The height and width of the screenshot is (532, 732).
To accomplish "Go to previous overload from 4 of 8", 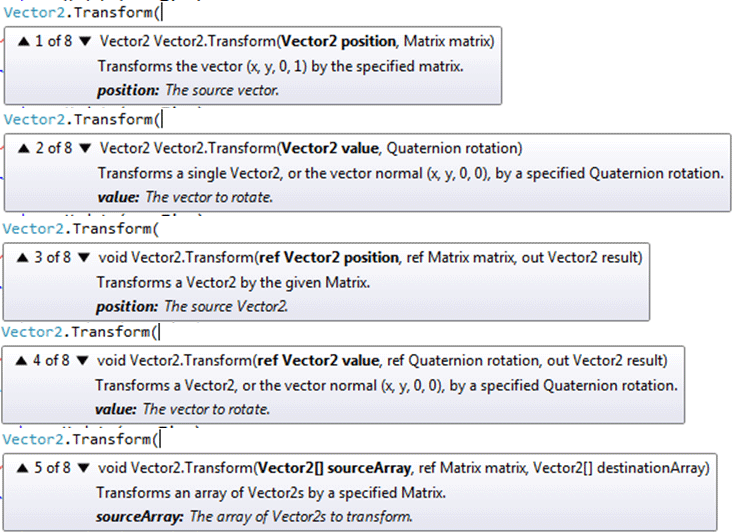I will point(22,360).
